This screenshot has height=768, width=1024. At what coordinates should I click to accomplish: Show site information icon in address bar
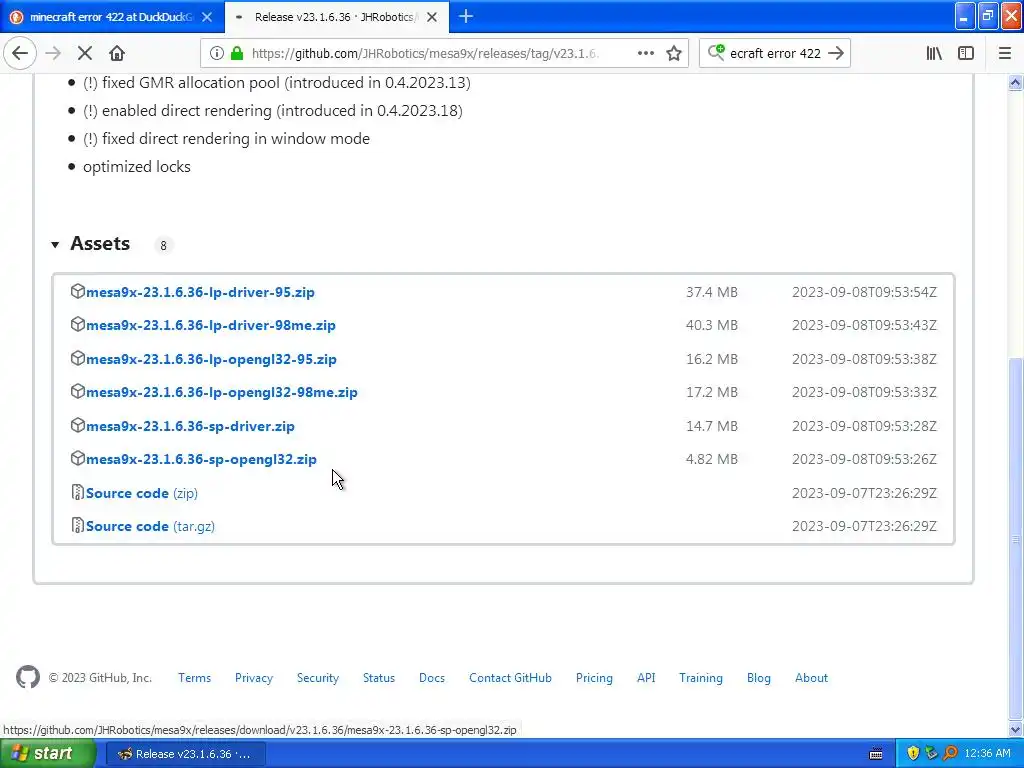[217, 54]
